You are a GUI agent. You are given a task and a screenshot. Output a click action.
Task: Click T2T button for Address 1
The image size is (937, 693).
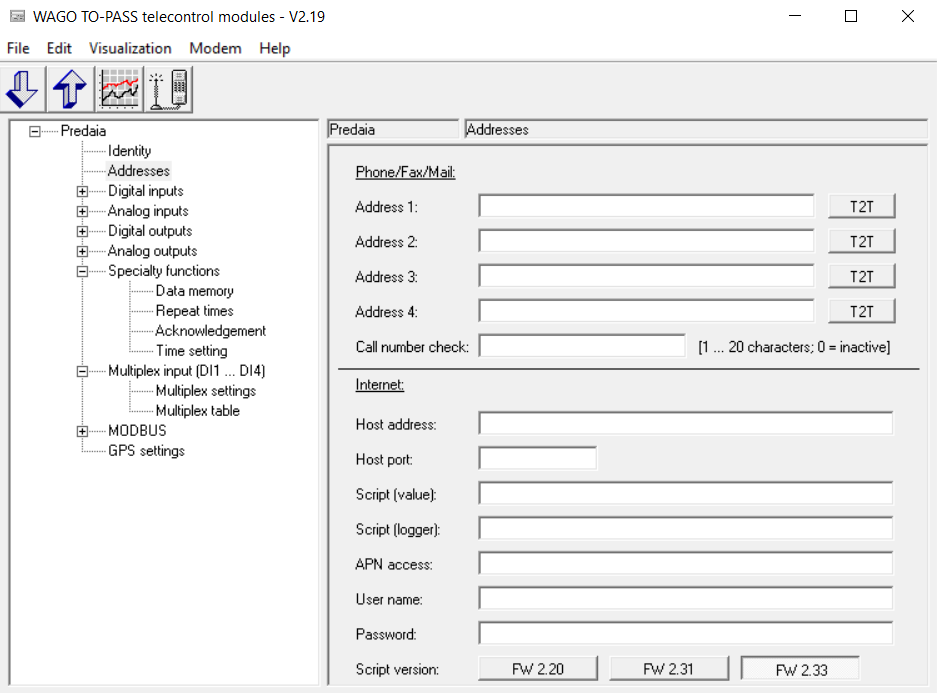tap(862, 207)
